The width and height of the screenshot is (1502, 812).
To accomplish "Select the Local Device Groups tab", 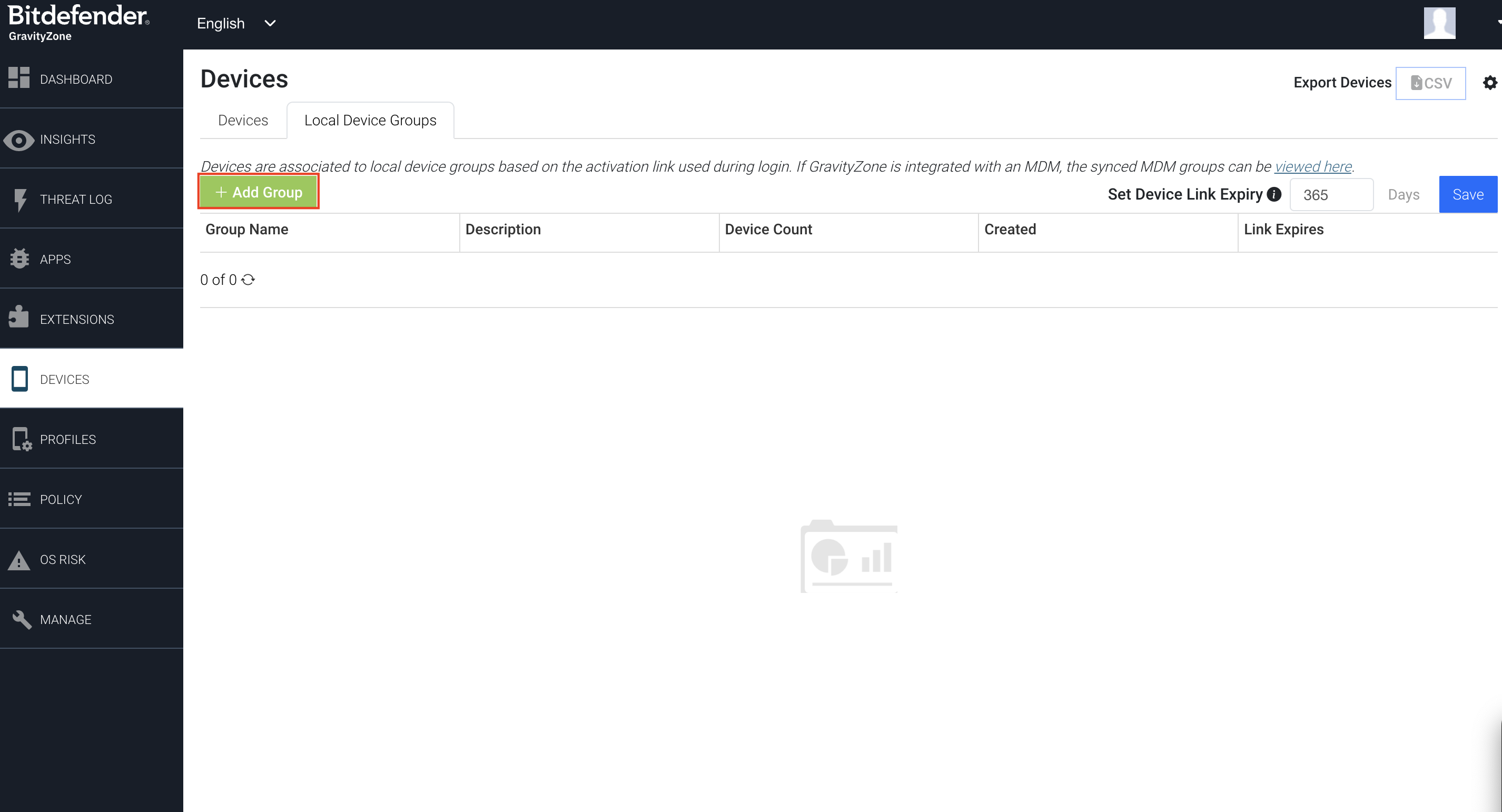I will [x=370, y=120].
